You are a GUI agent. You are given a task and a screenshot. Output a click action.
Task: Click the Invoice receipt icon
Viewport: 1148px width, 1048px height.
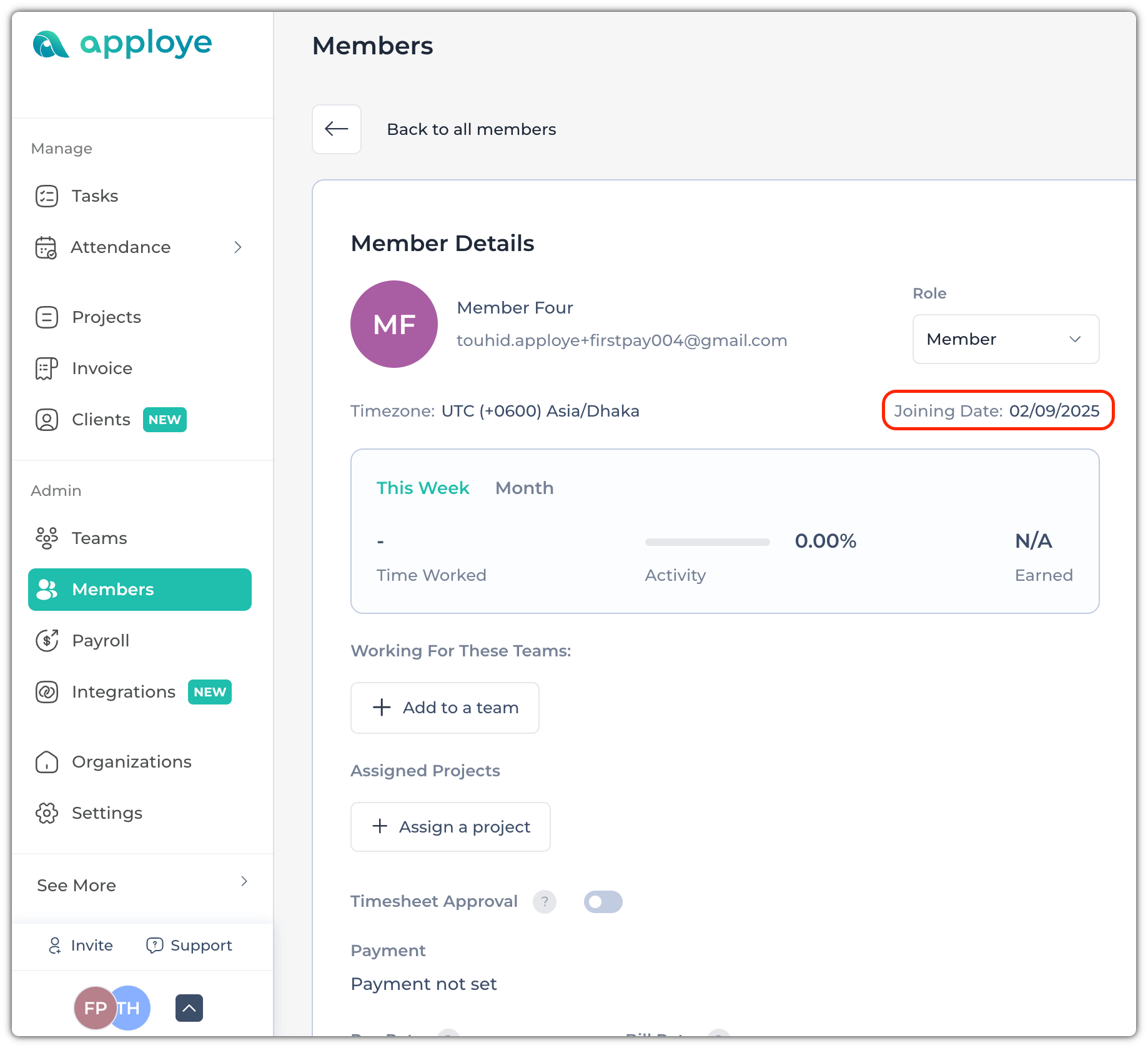tap(47, 368)
